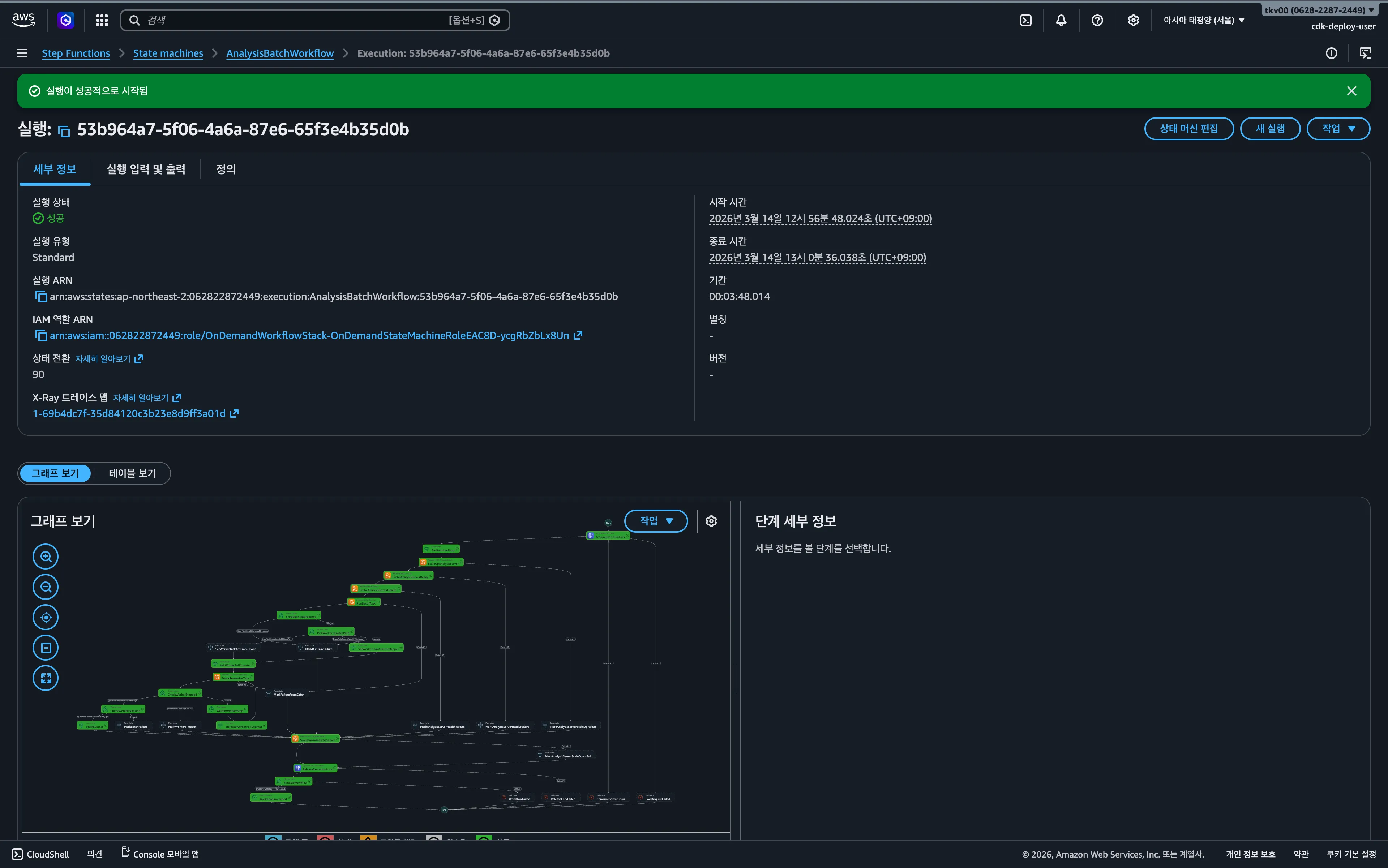Click the minus-square graph control button
1388x868 pixels.
pyautogui.click(x=46, y=648)
